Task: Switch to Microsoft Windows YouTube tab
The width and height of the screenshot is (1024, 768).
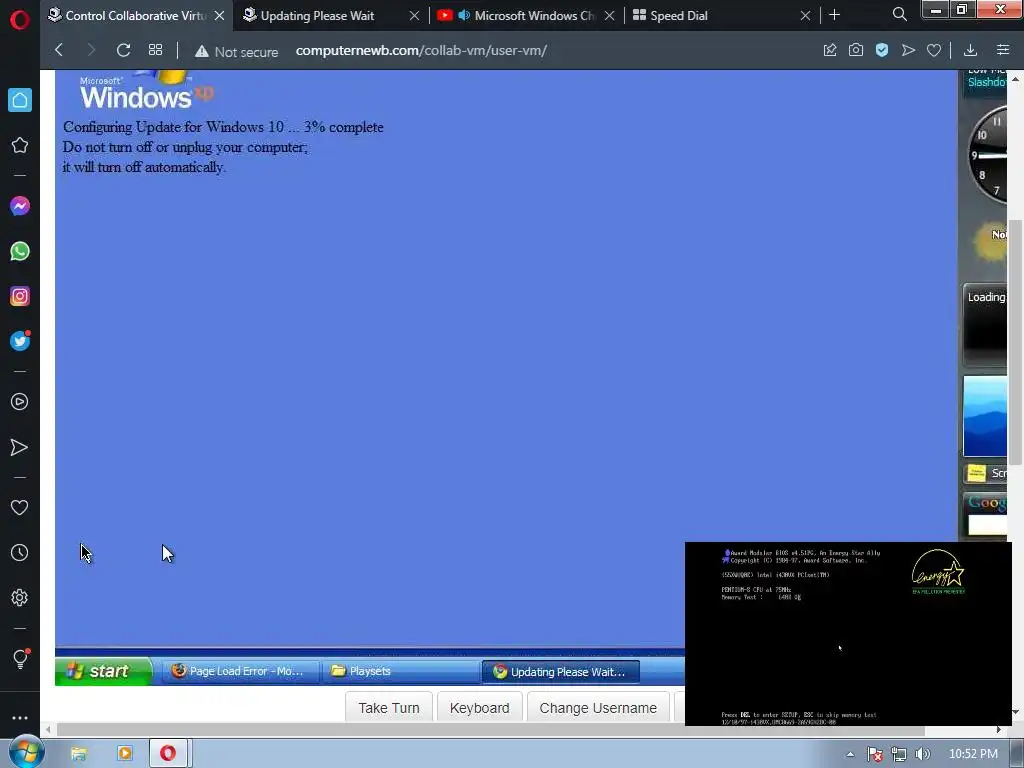Action: click(534, 15)
